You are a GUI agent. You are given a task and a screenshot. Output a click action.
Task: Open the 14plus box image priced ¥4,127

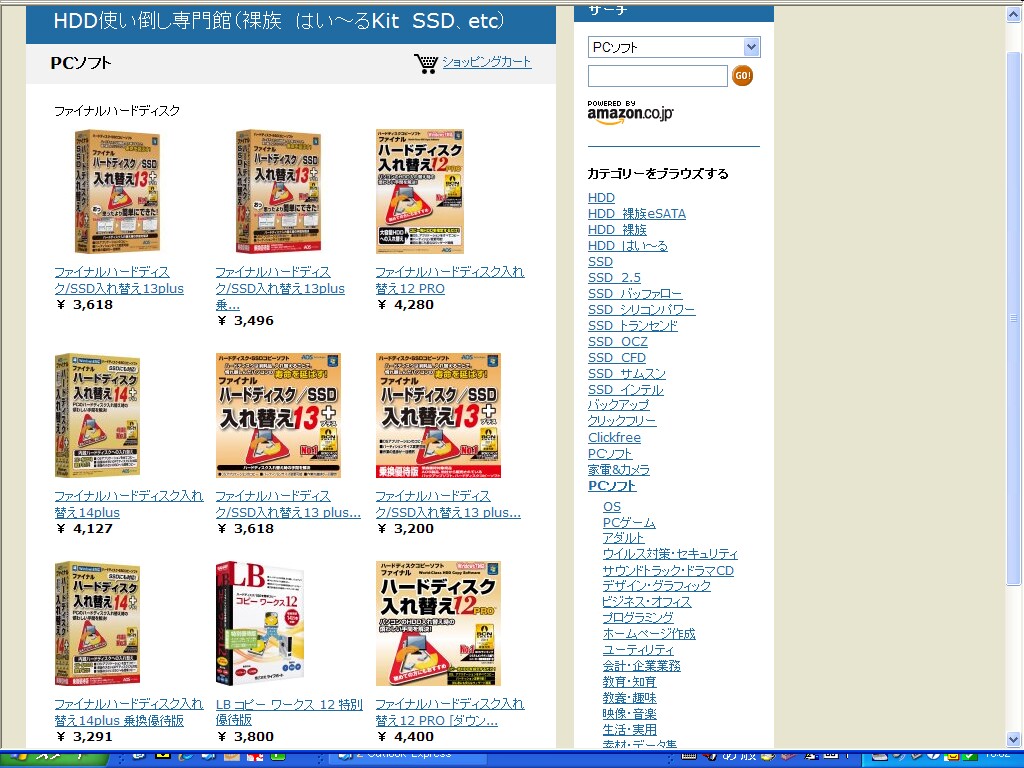pos(97,415)
